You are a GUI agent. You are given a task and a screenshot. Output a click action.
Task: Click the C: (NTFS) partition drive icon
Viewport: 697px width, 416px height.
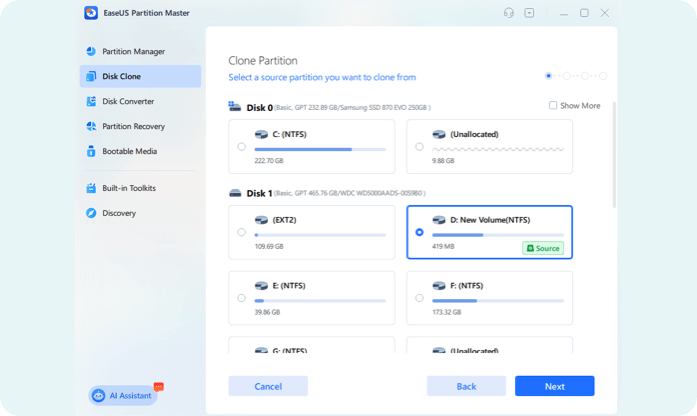click(x=261, y=134)
